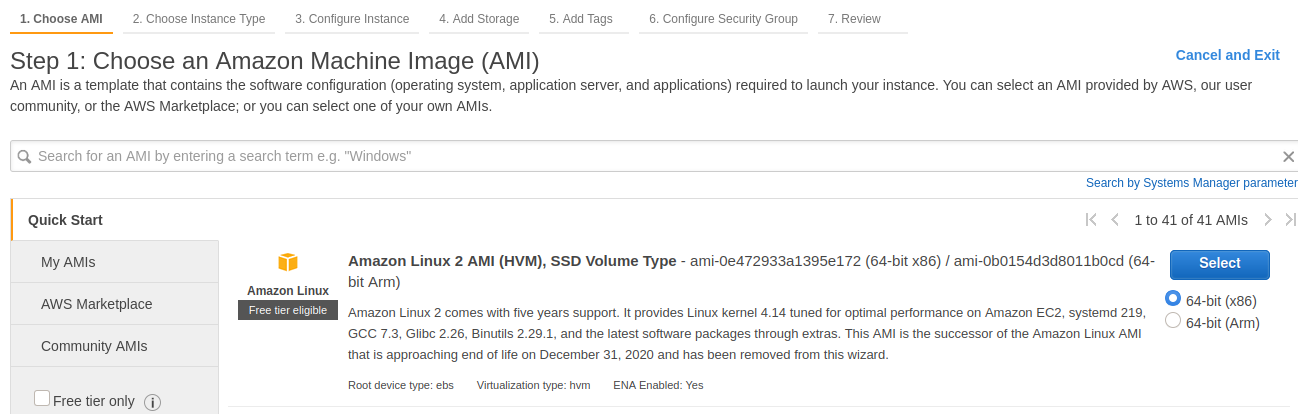The height and width of the screenshot is (414, 1298).
Task: Open Free tier only info icon
Action: click(x=153, y=402)
